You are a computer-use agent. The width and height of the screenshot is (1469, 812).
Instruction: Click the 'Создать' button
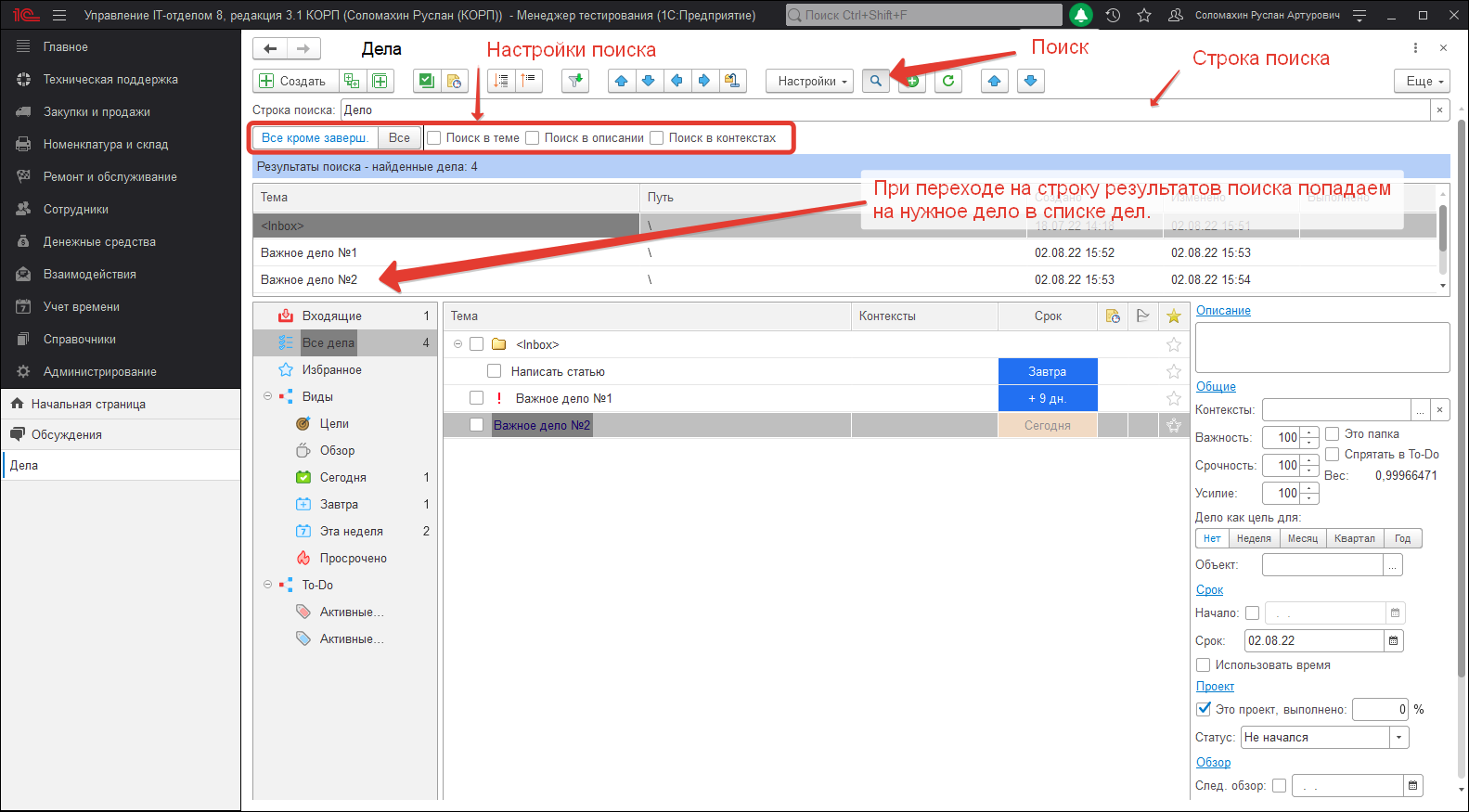tap(293, 81)
